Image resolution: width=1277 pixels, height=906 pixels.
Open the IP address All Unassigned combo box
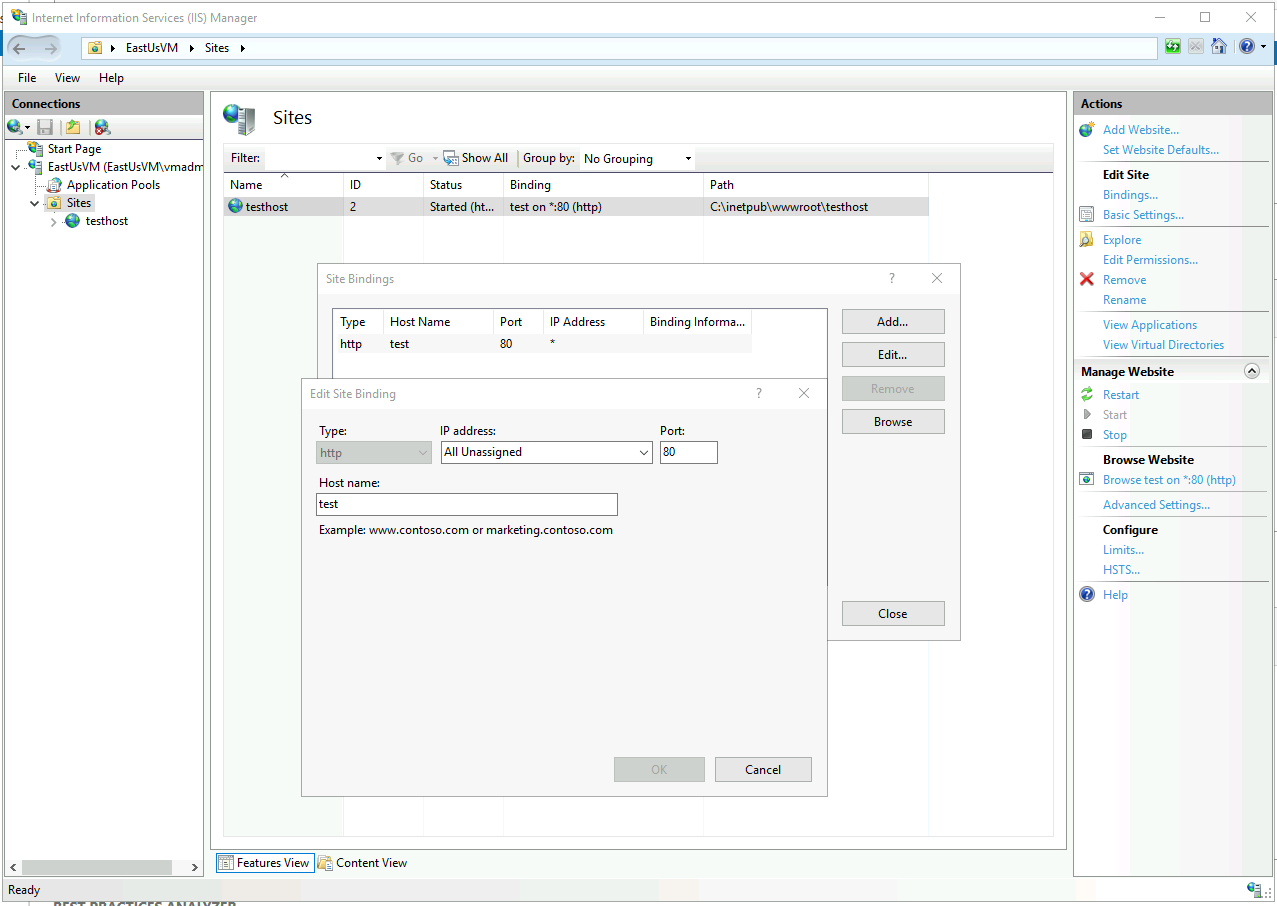pos(547,452)
